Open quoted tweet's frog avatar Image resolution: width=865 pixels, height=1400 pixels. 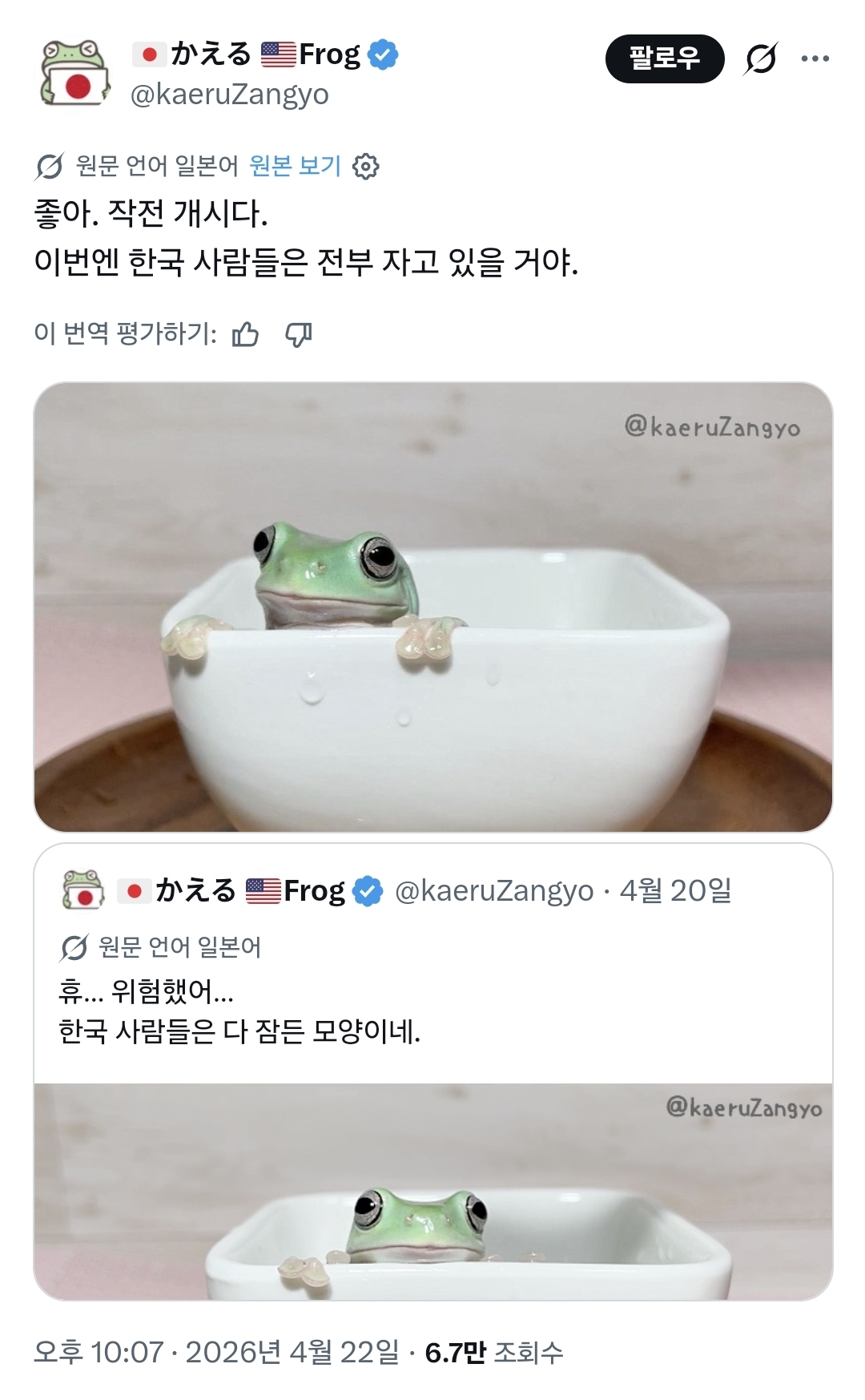(x=83, y=890)
